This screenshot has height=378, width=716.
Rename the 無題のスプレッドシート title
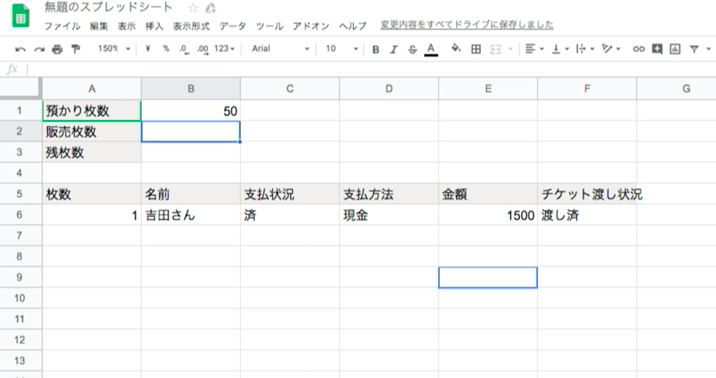point(108,7)
